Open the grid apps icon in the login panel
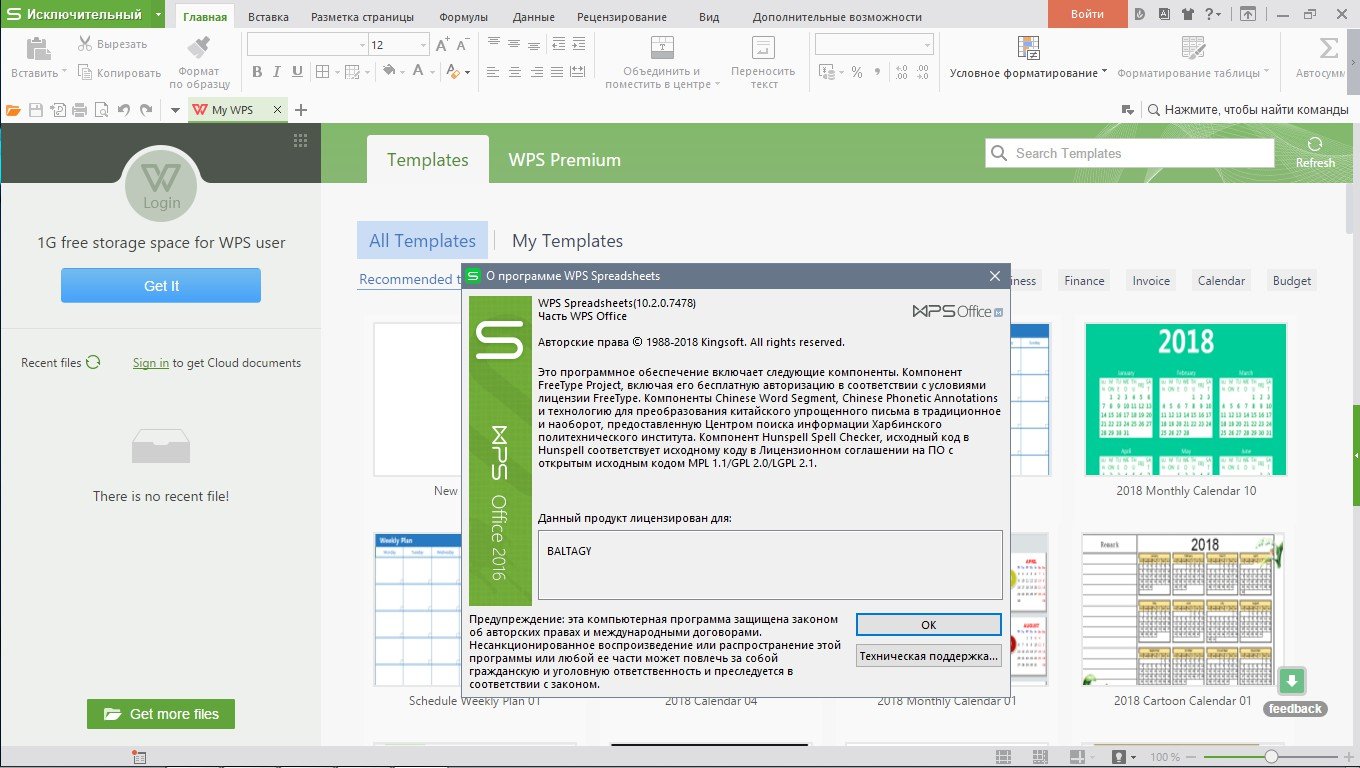The height and width of the screenshot is (768, 1360). 300,141
